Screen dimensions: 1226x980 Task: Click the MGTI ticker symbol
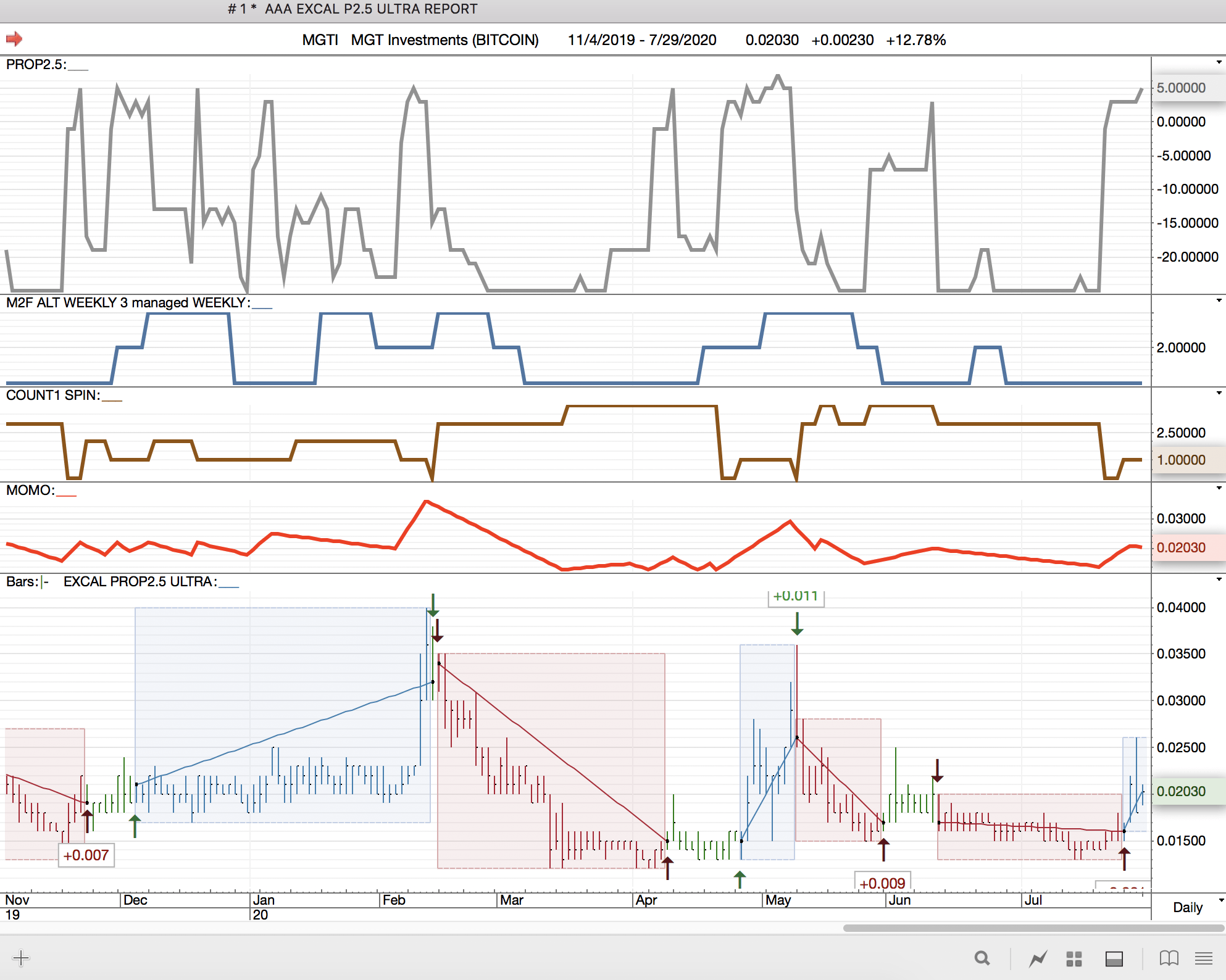(320, 40)
